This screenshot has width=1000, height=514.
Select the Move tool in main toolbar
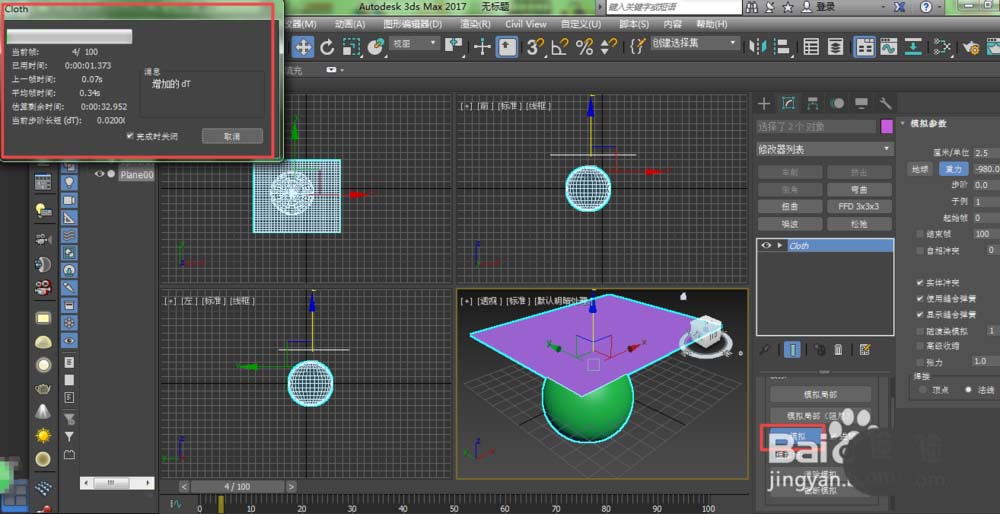coord(303,47)
